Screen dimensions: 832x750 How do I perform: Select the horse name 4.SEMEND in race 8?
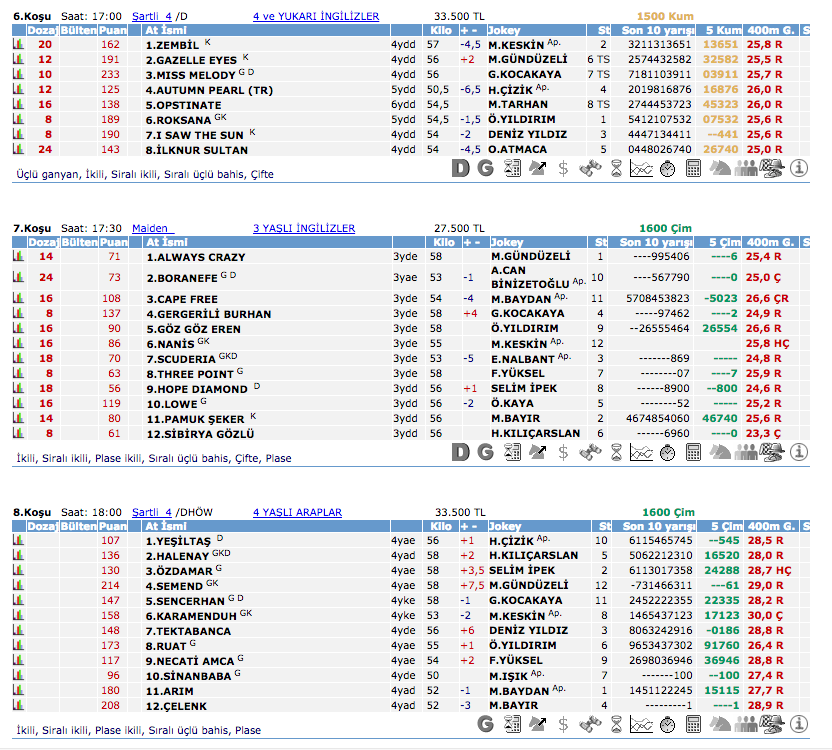click(174, 585)
